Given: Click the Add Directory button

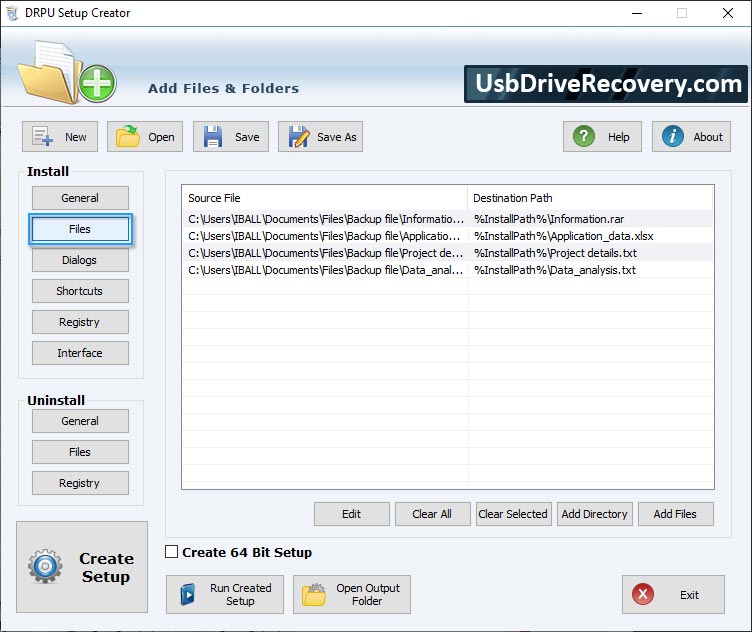Looking at the screenshot, I should (x=595, y=514).
